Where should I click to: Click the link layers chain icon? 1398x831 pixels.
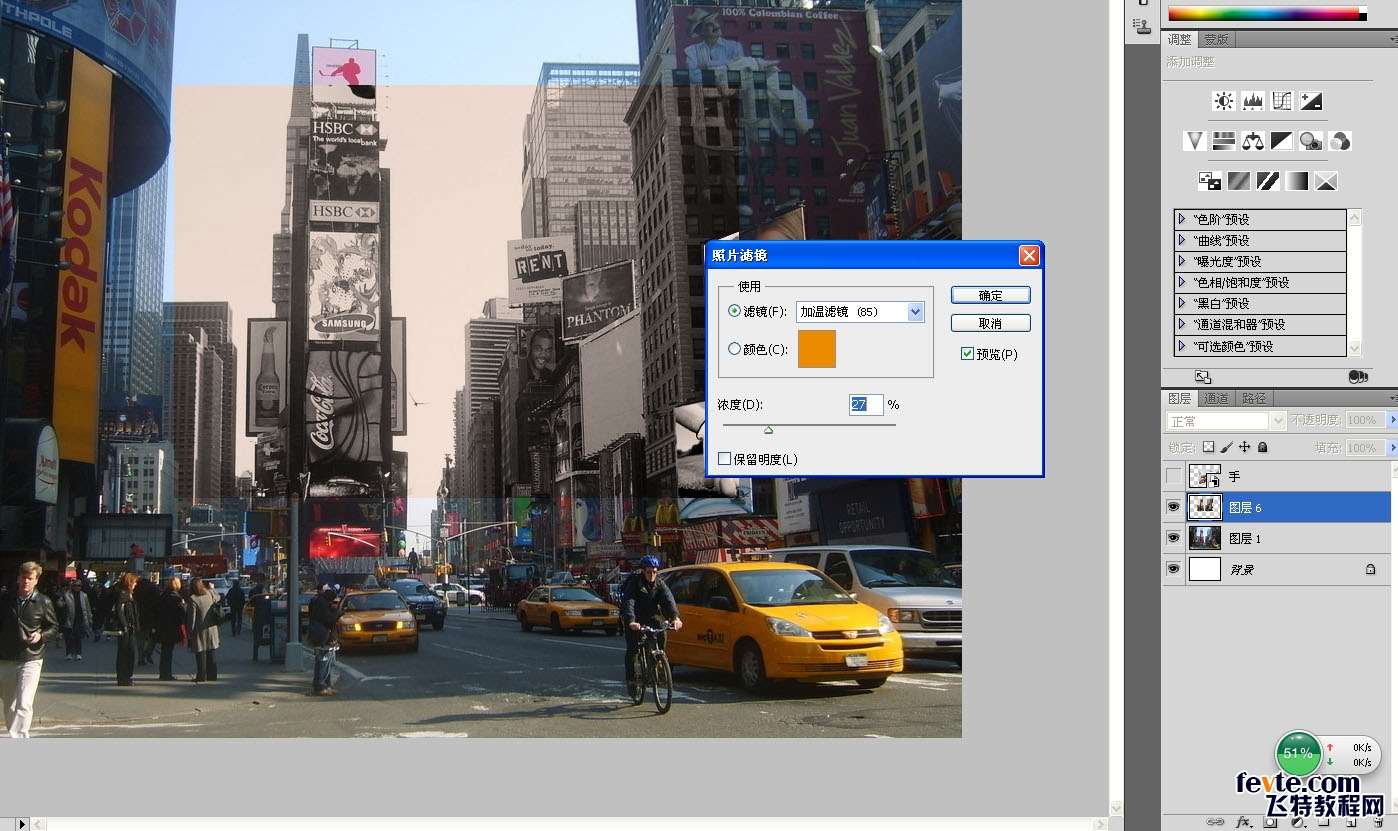(x=1215, y=822)
